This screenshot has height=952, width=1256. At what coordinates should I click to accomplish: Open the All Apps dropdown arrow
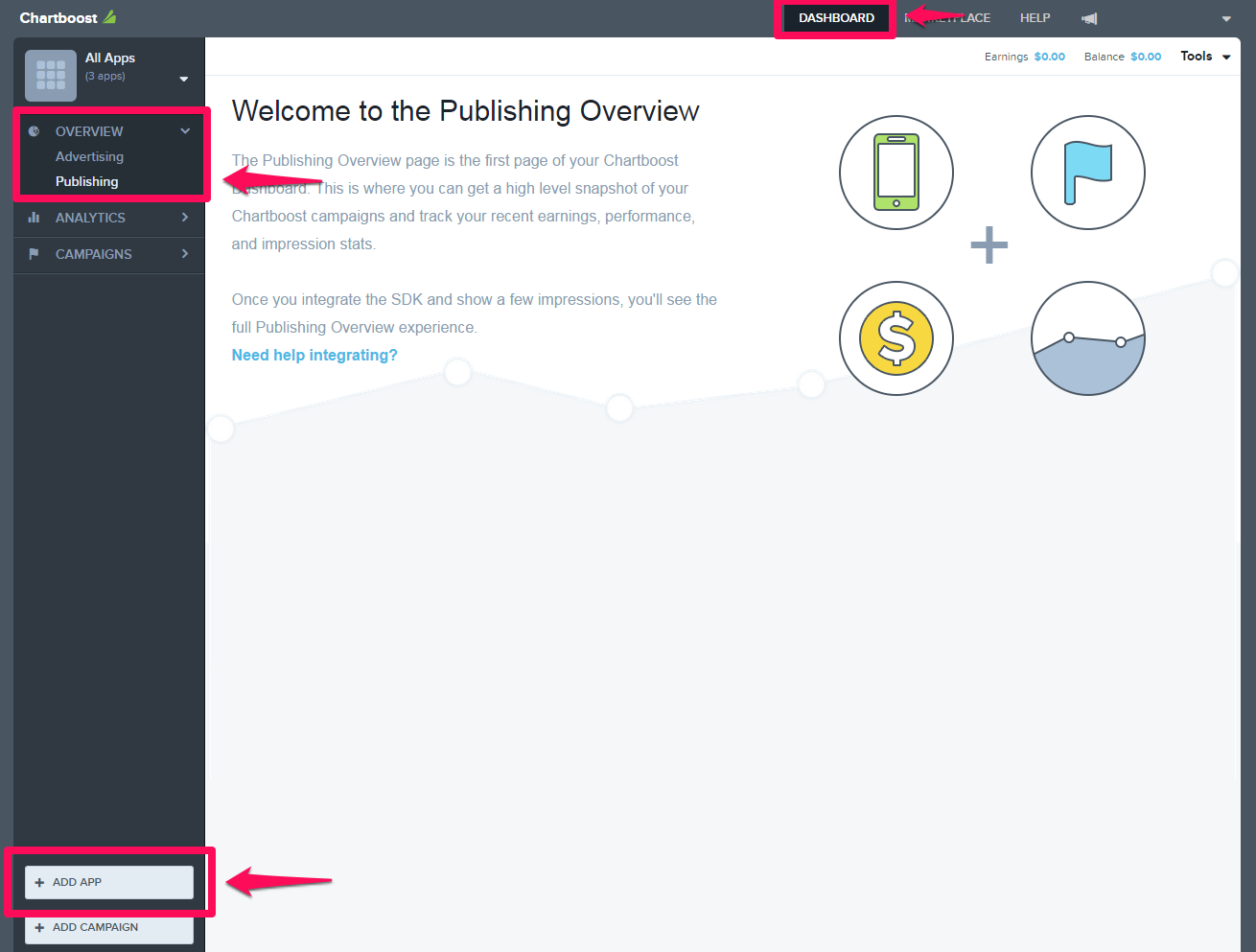click(x=183, y=79)
